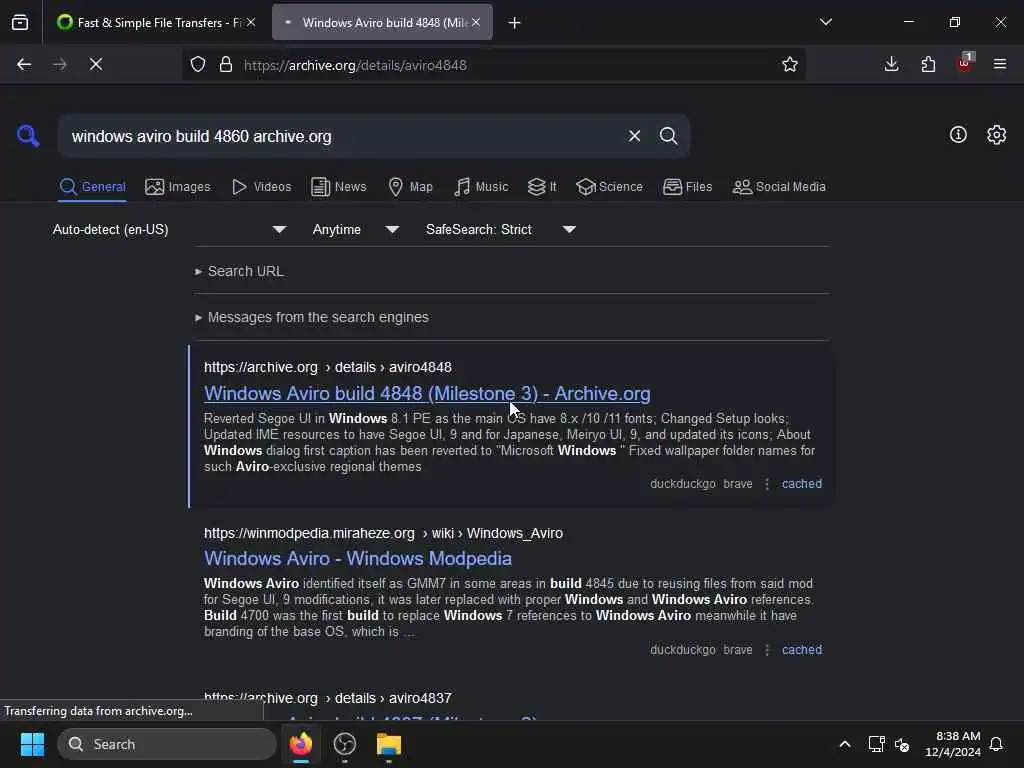1024x768 pixels.
Task: Switch to Images search category
Action: (x=178, y=187)
